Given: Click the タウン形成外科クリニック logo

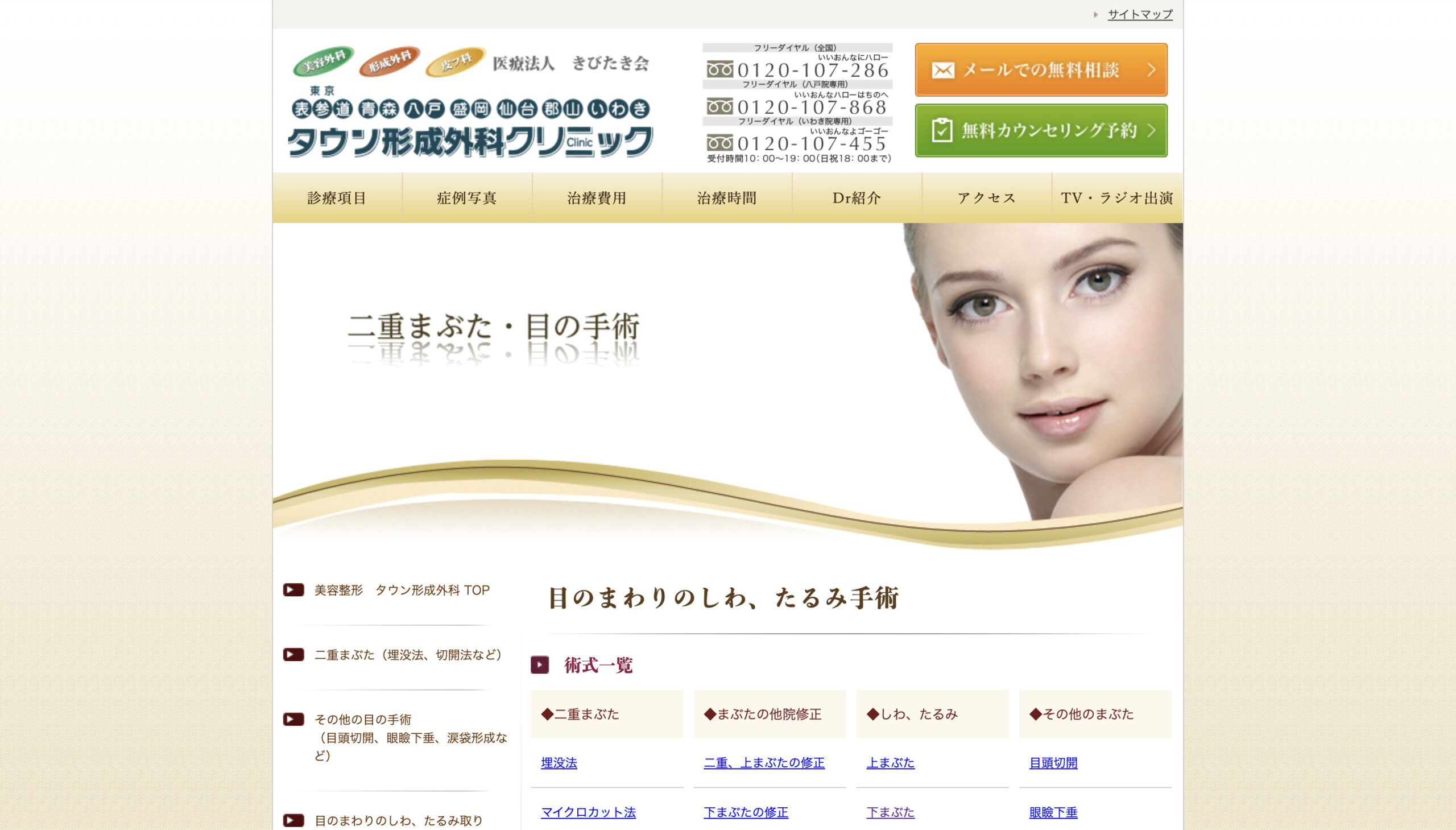Looking at the screenshot, I should tap(470, 141).
